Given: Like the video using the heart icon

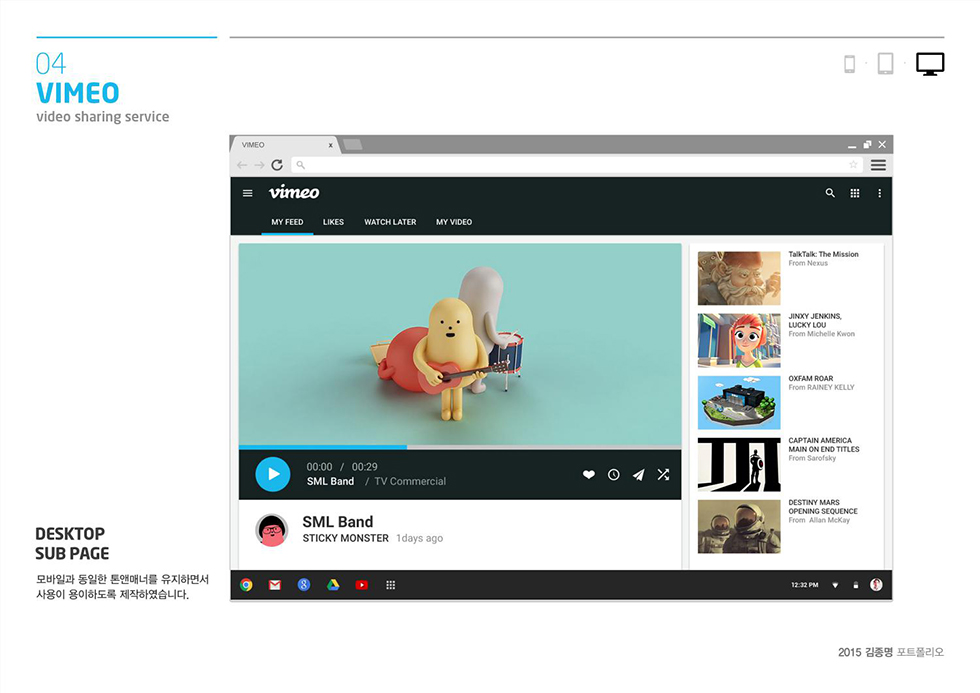Looking at the screenshot, I should [x=588, y=474].
